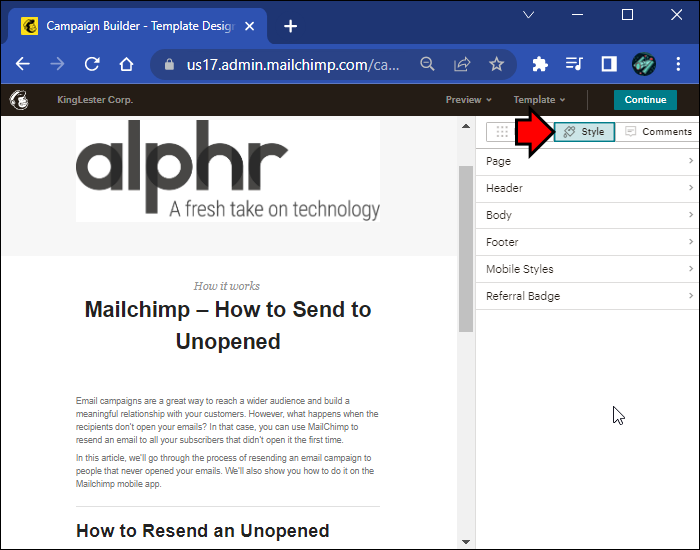
Task: Toggle the browser side panel icon
Action: (x=609, y=64)
